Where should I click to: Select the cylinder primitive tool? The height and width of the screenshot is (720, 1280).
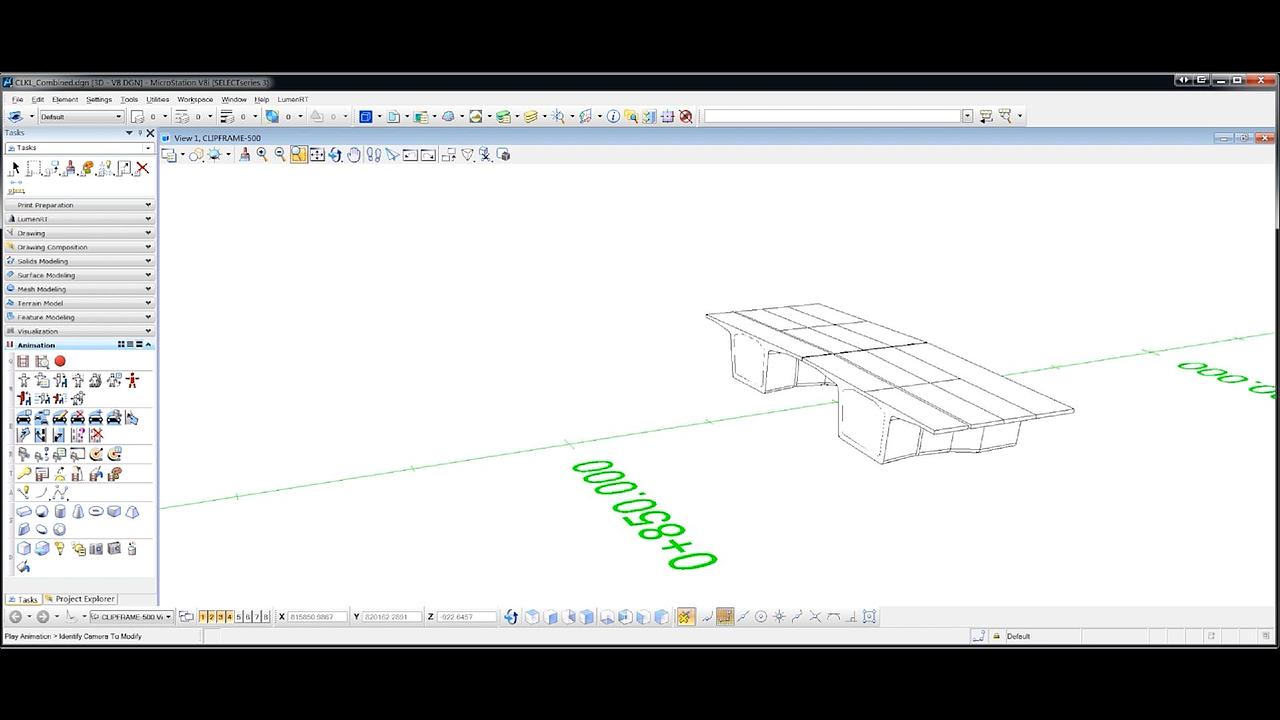[x=60, y=511]
